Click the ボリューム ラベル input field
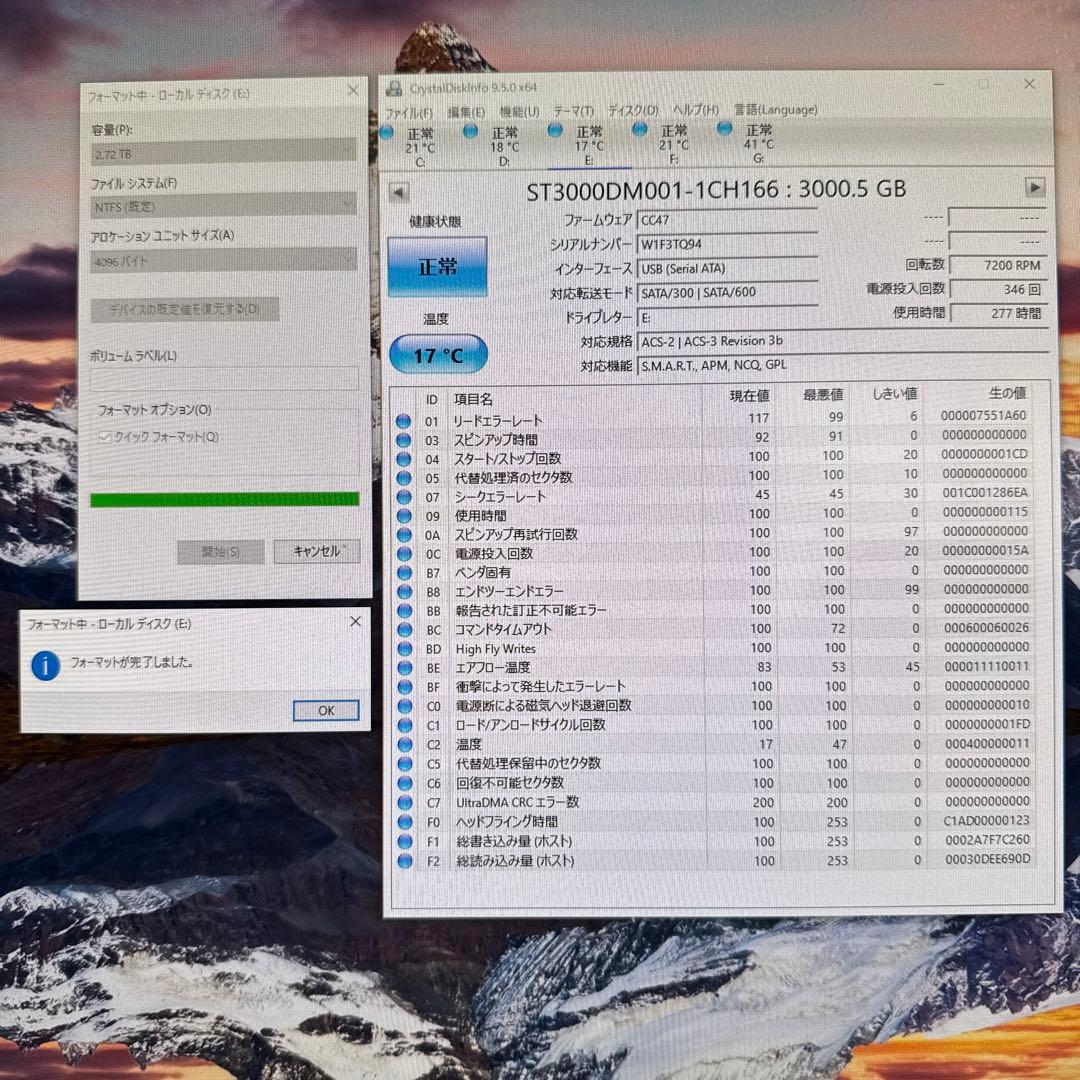The width and height of the screenshot is (1080, 1080). point(225,378)
